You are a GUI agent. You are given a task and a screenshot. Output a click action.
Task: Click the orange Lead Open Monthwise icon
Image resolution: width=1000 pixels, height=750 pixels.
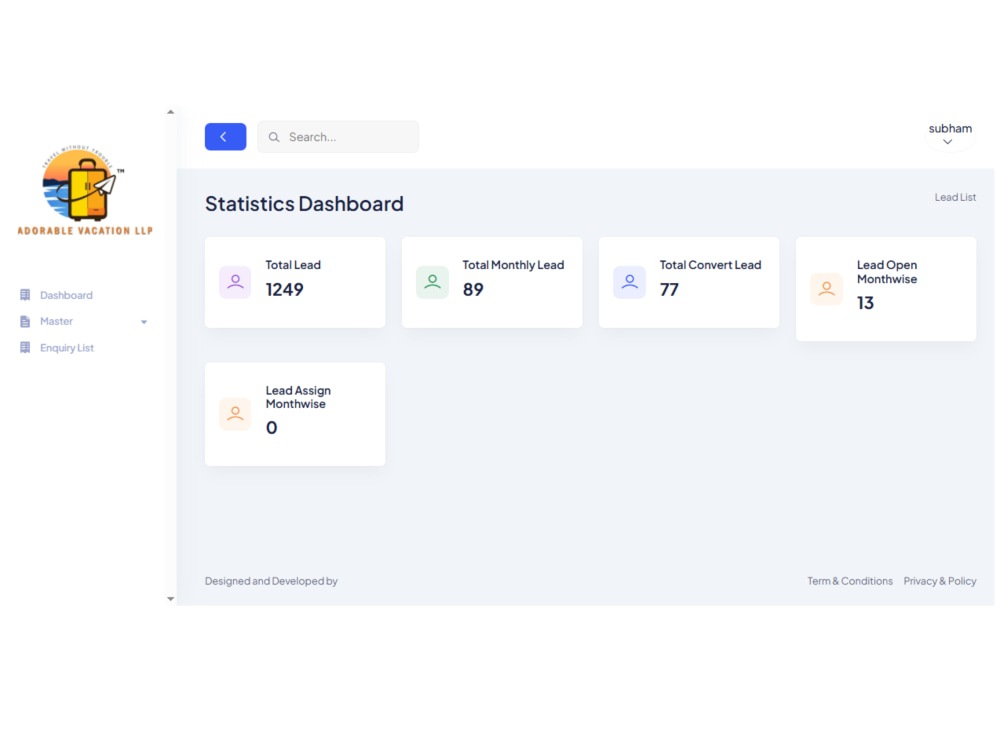coord(827,289)
